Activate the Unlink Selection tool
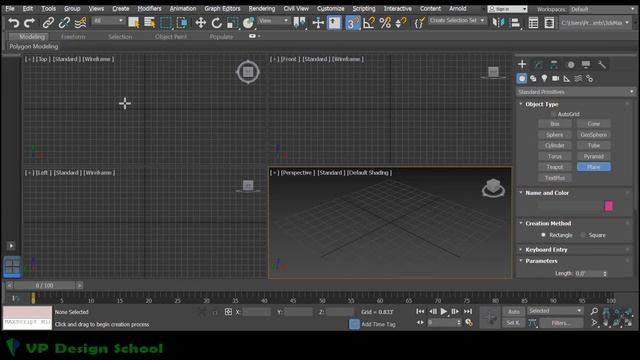640x360 pixels. click(x=64, y=23)
